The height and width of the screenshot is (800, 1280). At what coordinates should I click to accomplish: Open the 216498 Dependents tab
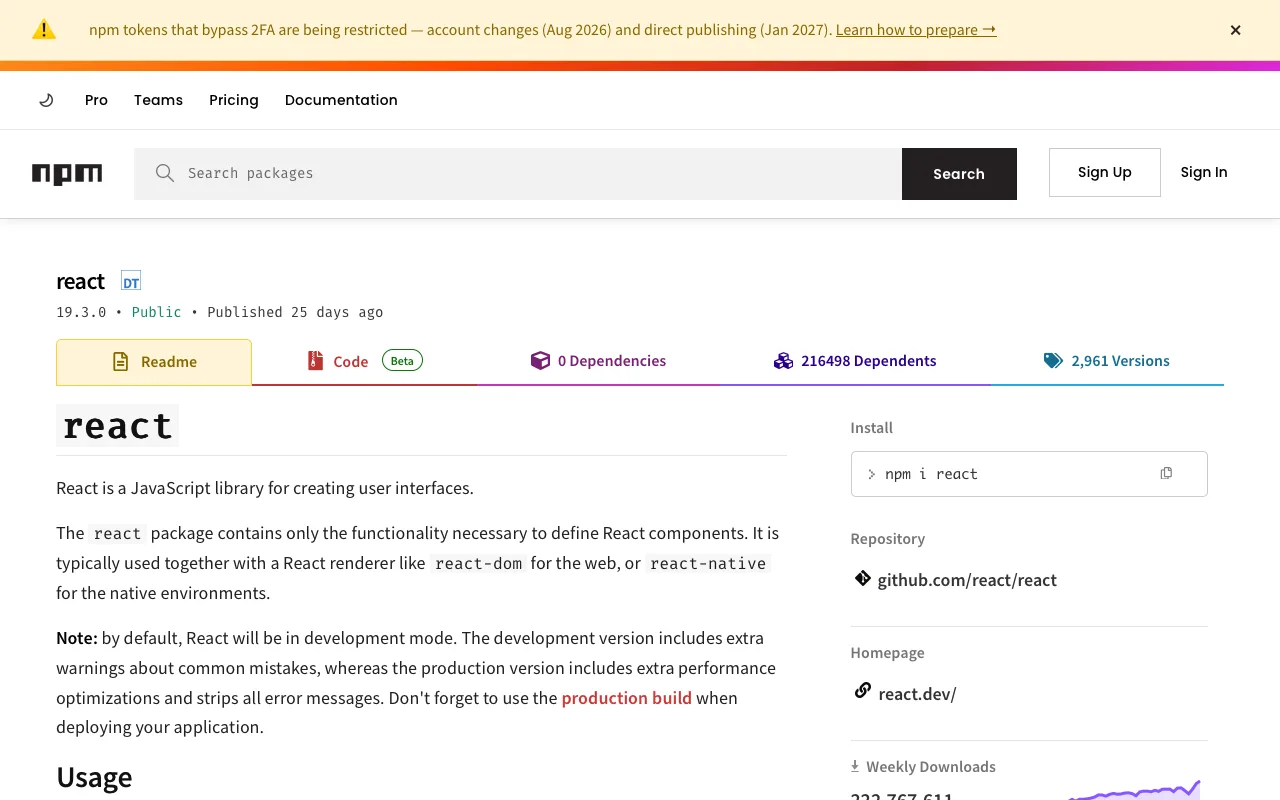855,361
